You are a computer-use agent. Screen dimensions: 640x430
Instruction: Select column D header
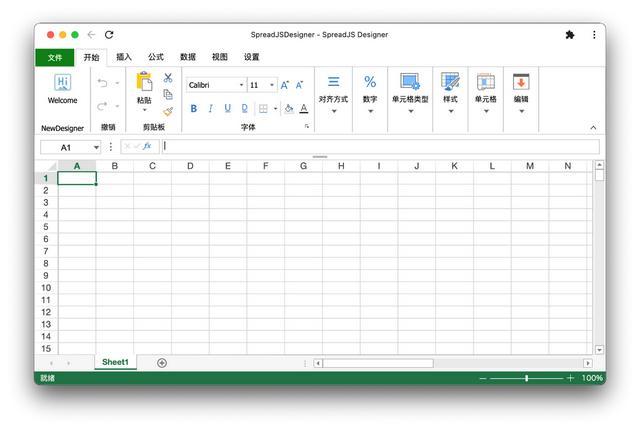[x=190, y=166]
